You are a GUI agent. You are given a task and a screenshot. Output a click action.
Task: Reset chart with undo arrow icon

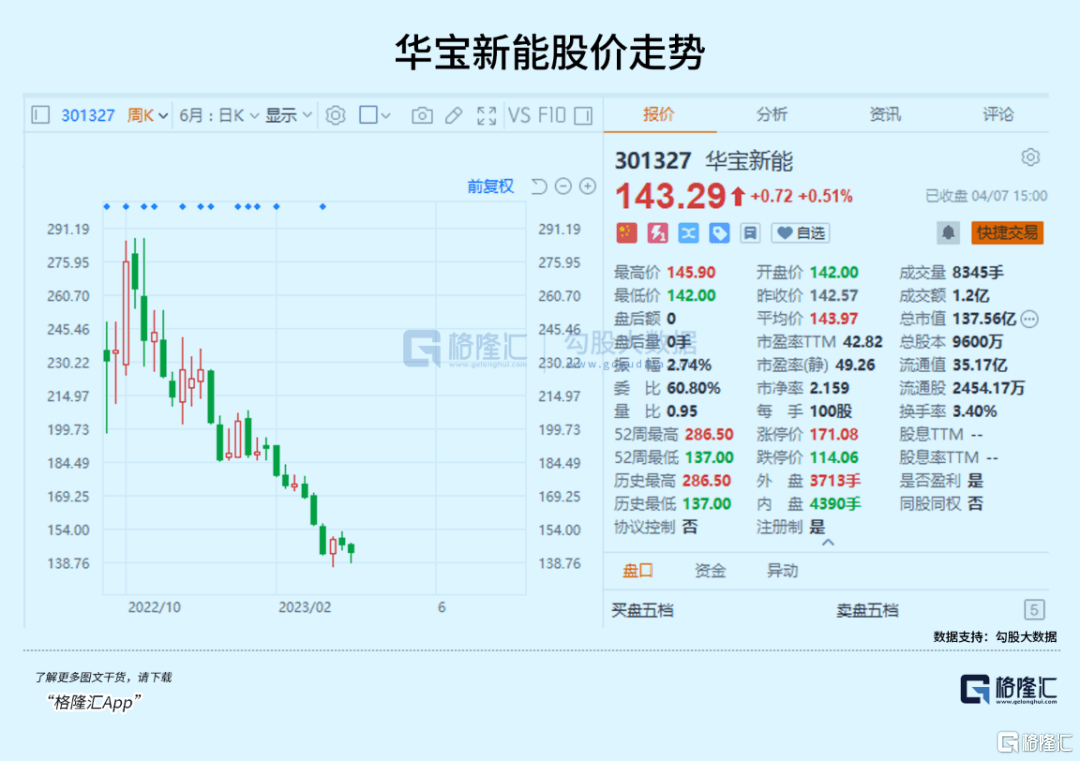[x=539, y=186]
